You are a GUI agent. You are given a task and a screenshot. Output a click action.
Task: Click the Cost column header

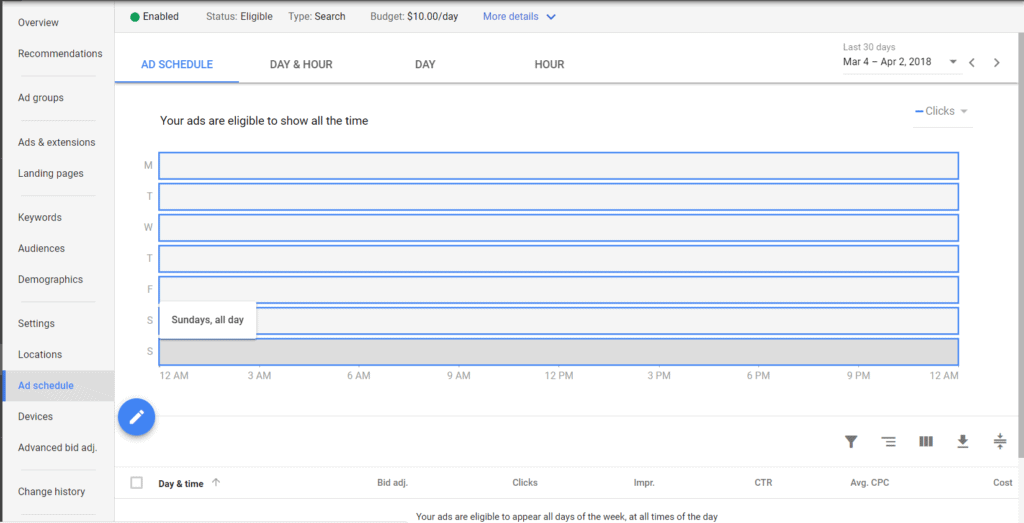(x=1003, y=483)
